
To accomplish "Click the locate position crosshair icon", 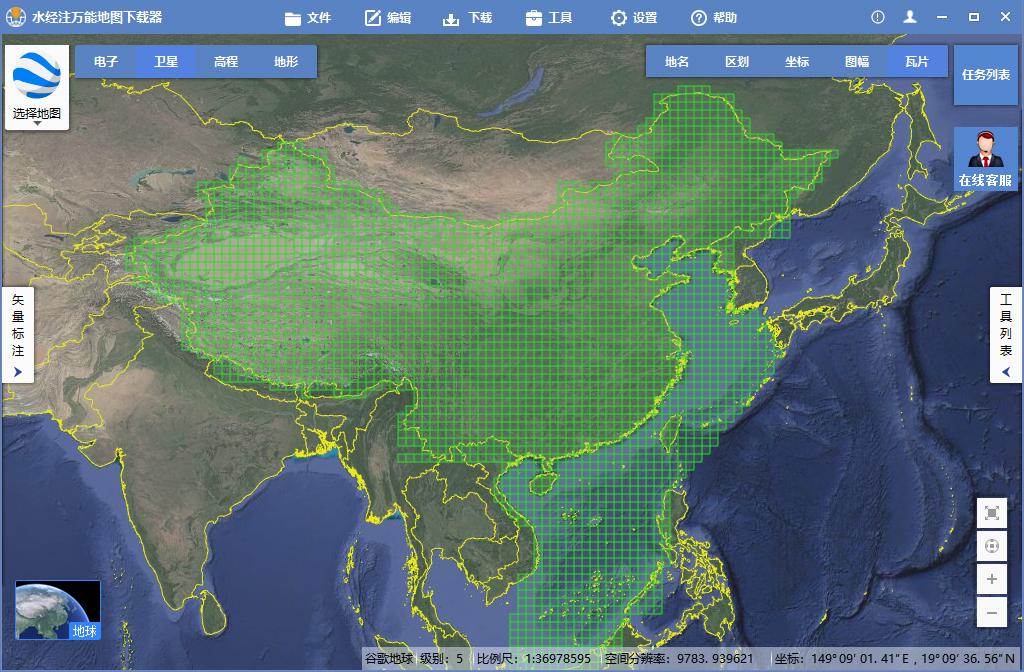I will [x=991, y=546].
